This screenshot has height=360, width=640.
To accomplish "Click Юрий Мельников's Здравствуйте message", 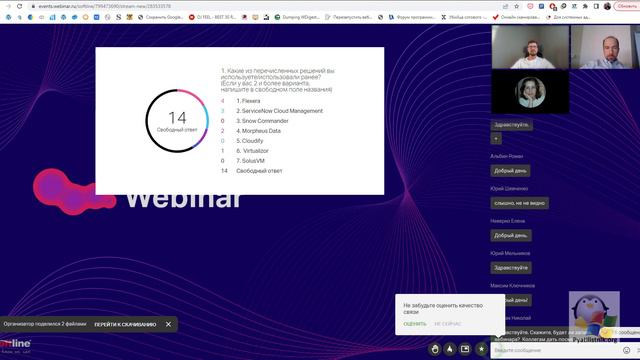I will tap(511, 268).
